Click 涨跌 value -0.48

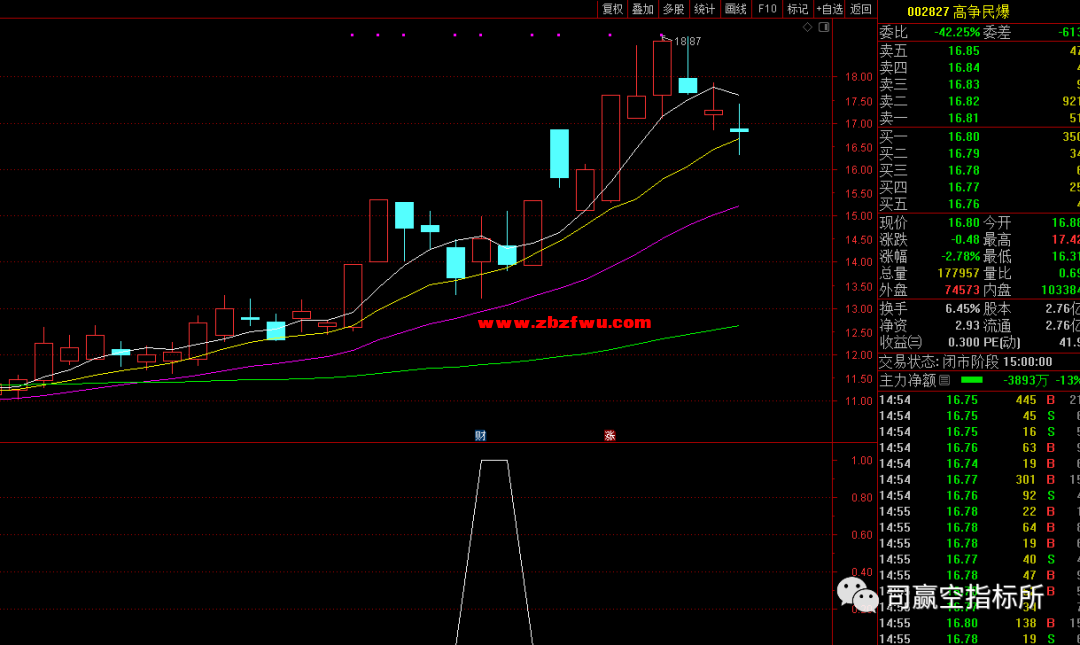(965, 240)
